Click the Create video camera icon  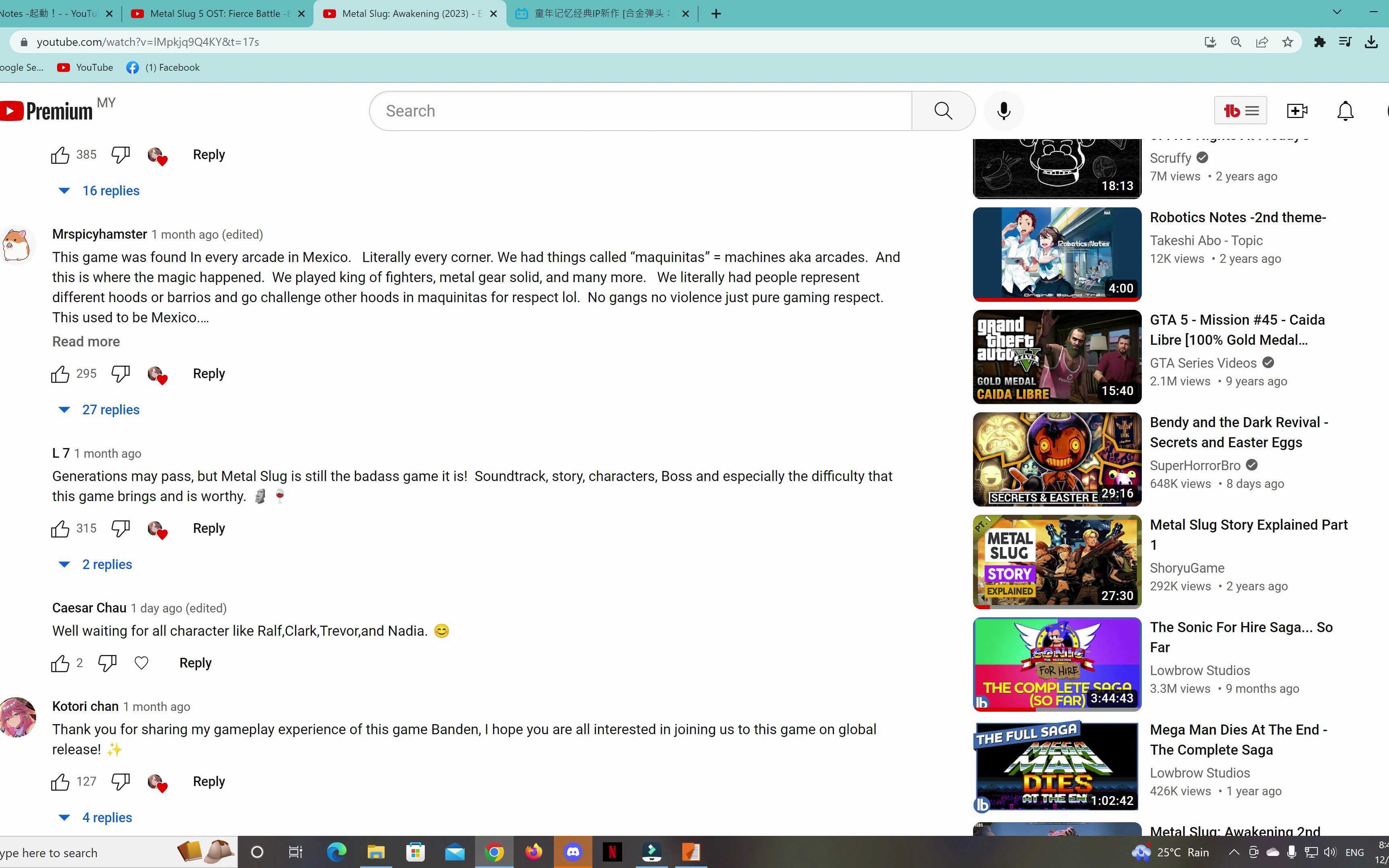pos(1297,111)
